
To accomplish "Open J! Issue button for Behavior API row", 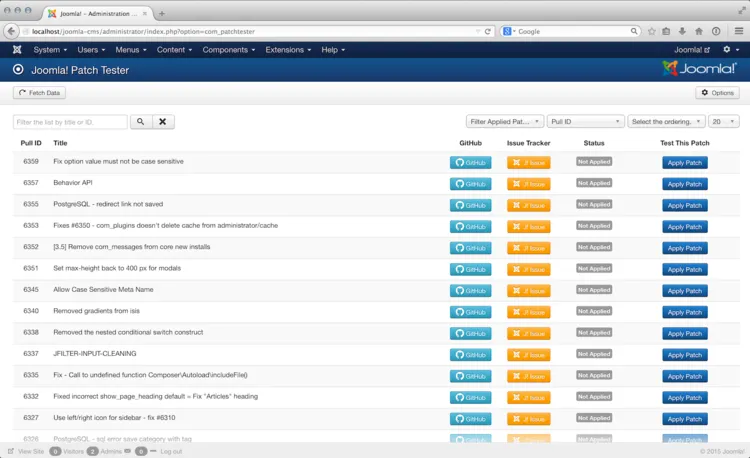I will click(529, 184).
